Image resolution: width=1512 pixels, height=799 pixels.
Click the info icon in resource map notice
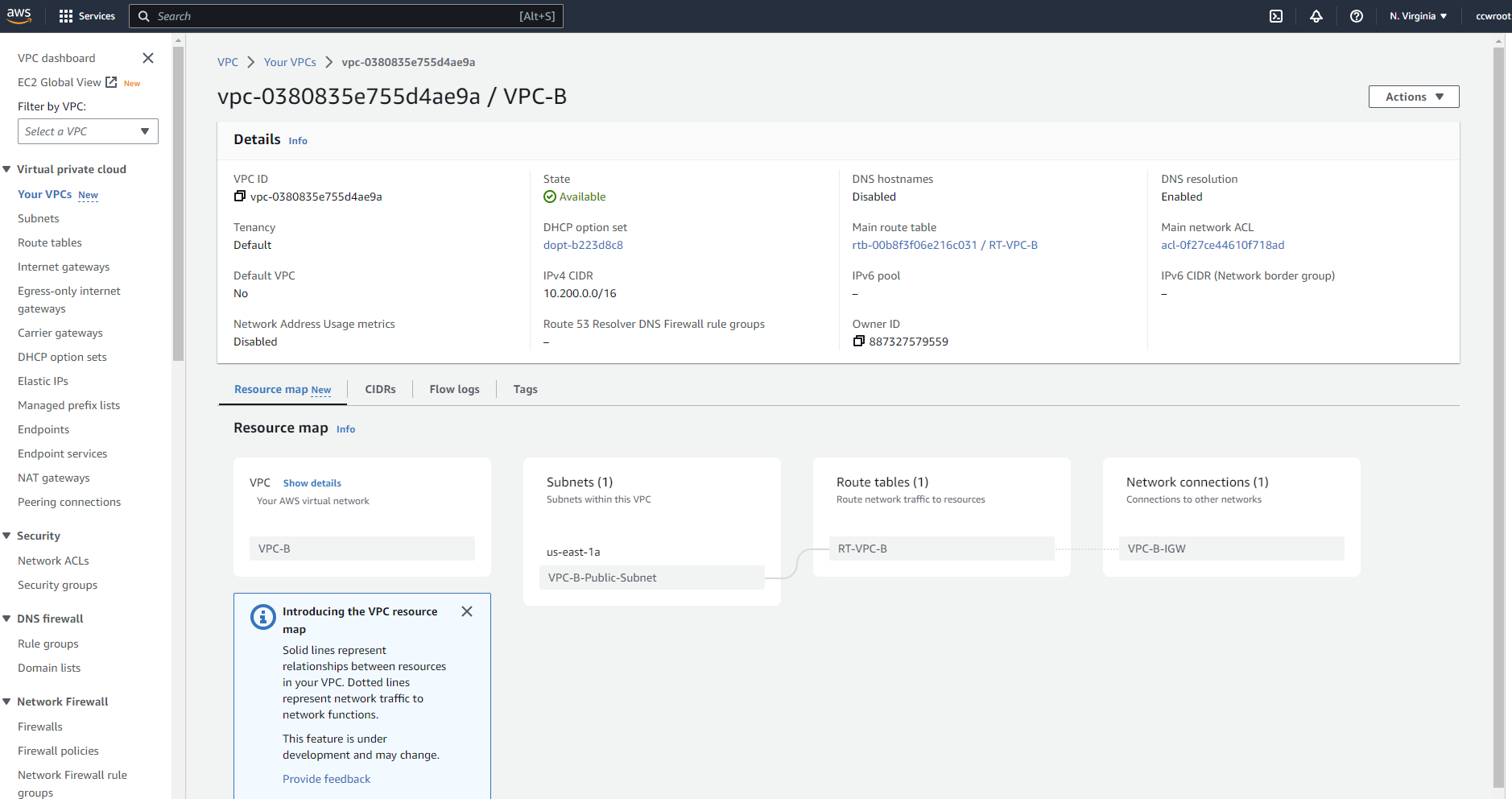[x=263, y=617]
